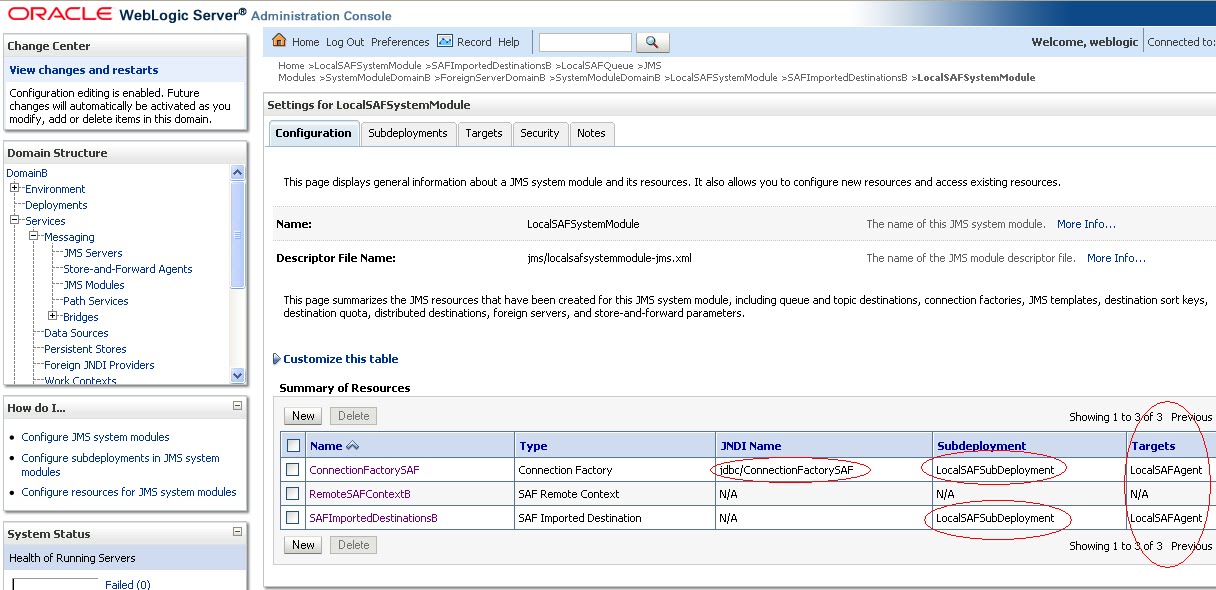Open Preferences in the toolbar
1216x590 pixels.
[400, 42]
